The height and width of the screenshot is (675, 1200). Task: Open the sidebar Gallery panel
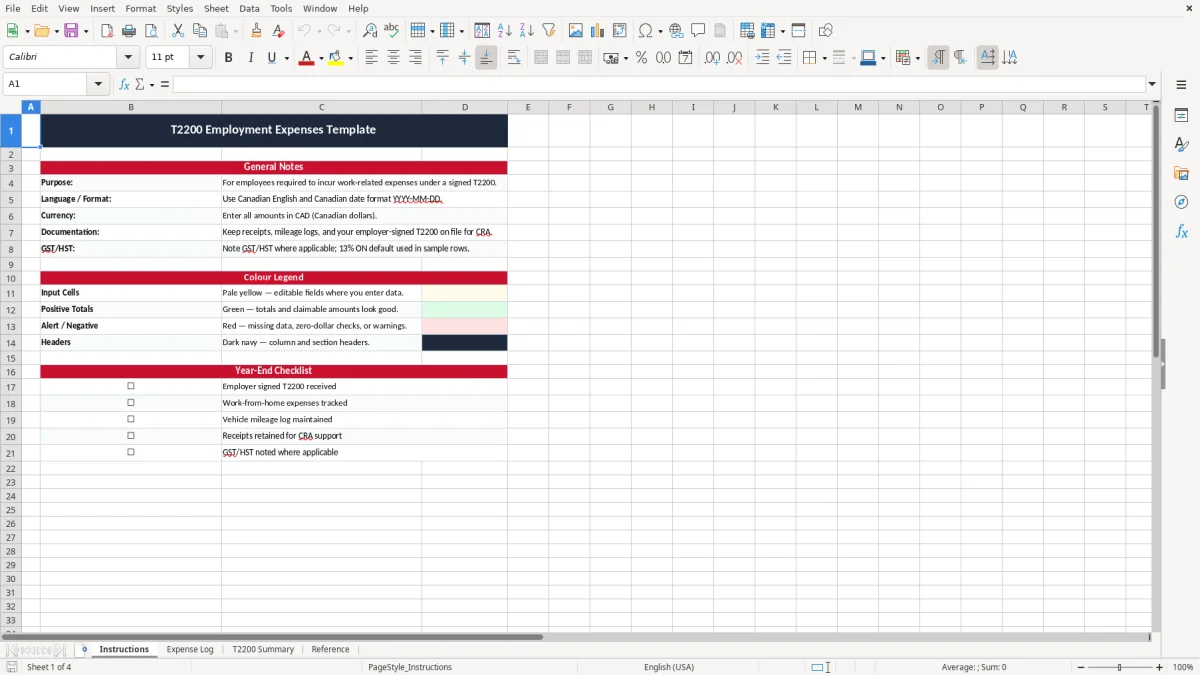pos(1181,173)
